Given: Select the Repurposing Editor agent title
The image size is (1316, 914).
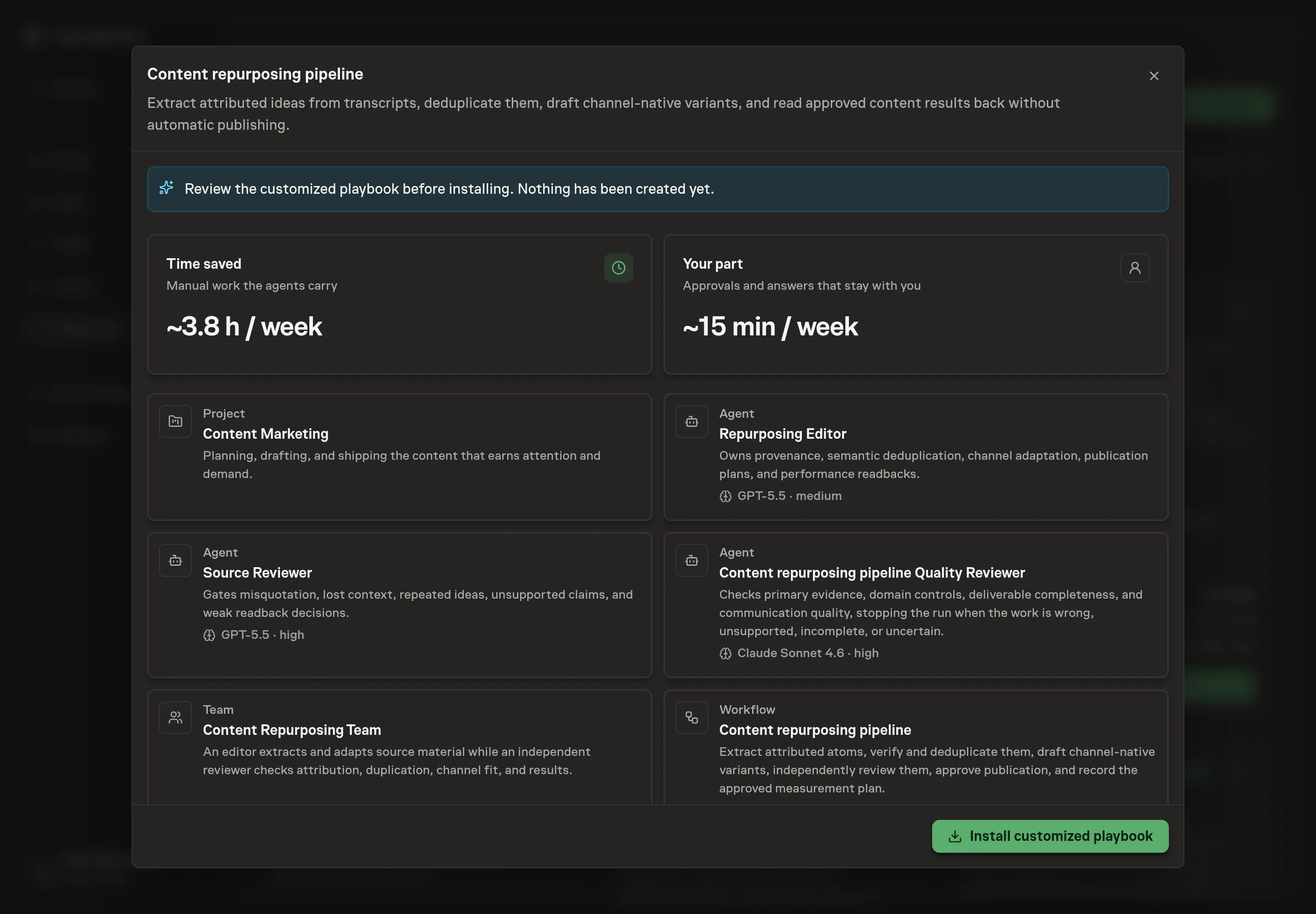Looking at the screenshot, I should tap(782, 434).
